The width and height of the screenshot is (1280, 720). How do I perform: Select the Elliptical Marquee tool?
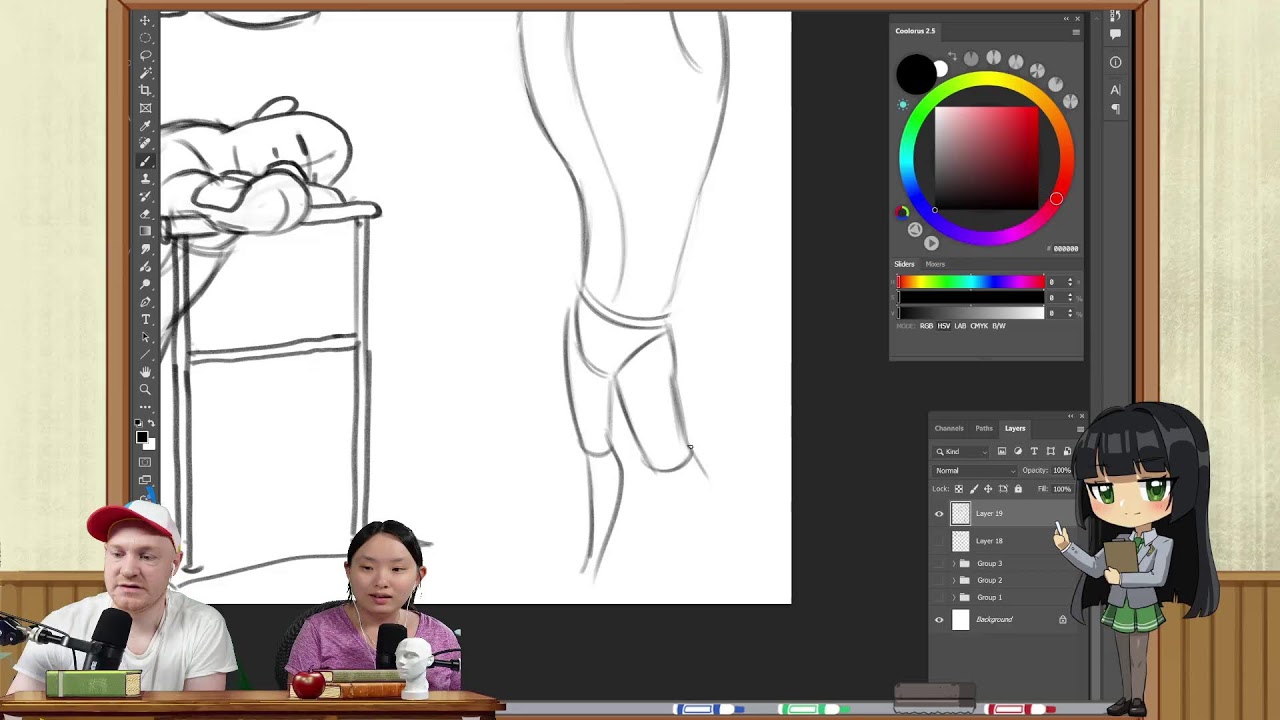145,38
